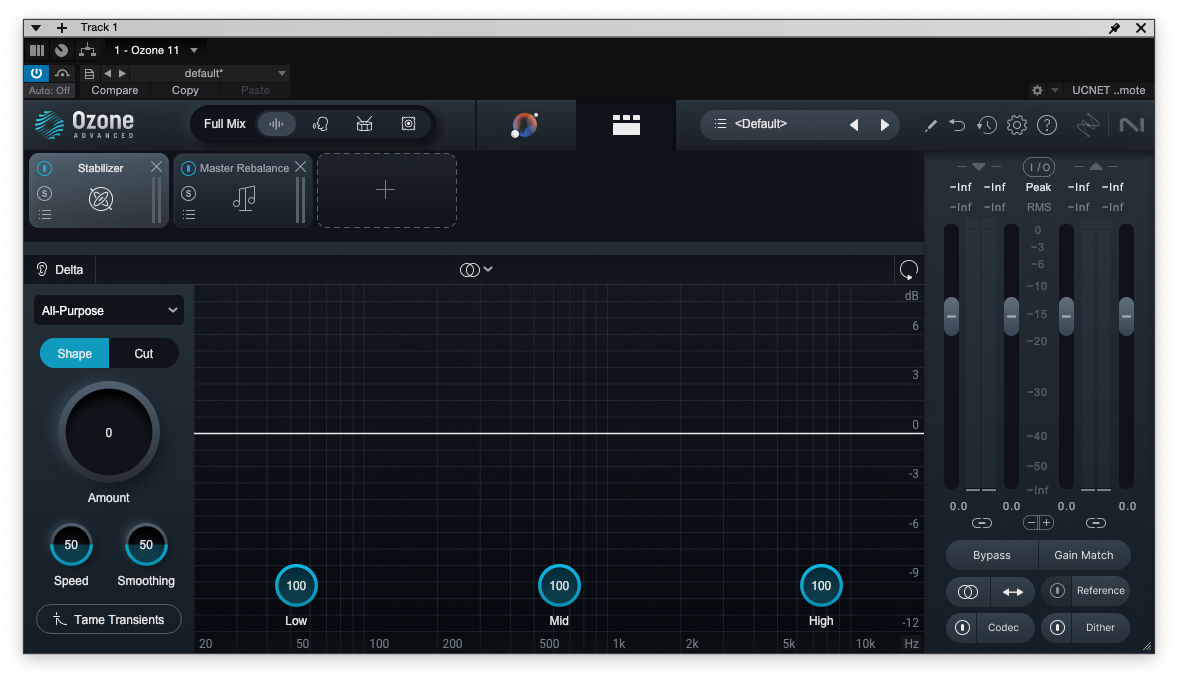The height and width of the screenshot is (681, 1178).
Task: Select the Low band node
Action: coord(296,586)
